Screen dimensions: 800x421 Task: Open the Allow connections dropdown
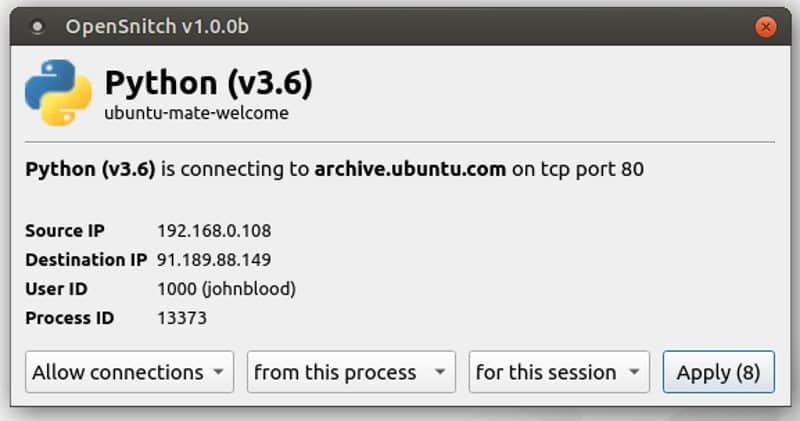[129, 372]
